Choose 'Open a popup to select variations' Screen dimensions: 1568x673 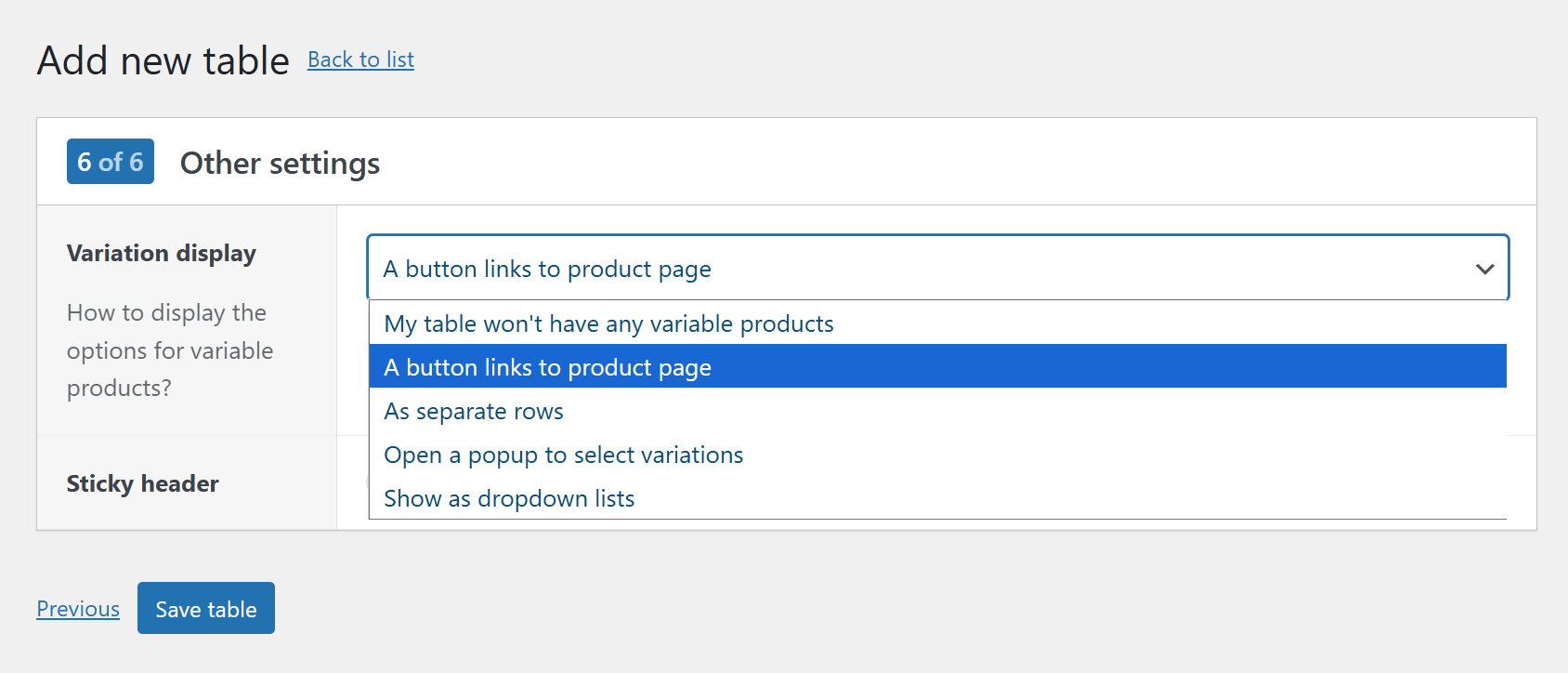pyautogui.click(x=563, y=455)
